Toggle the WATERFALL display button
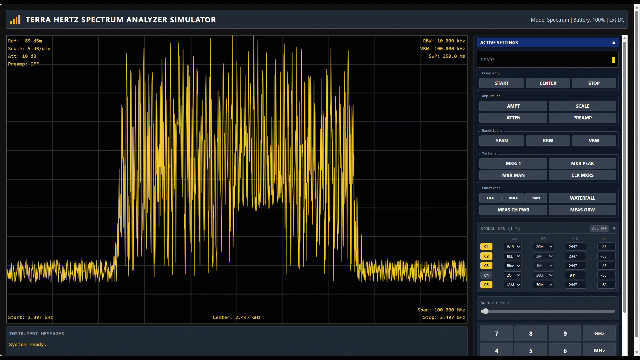The image size is (640, 360). 582,198
